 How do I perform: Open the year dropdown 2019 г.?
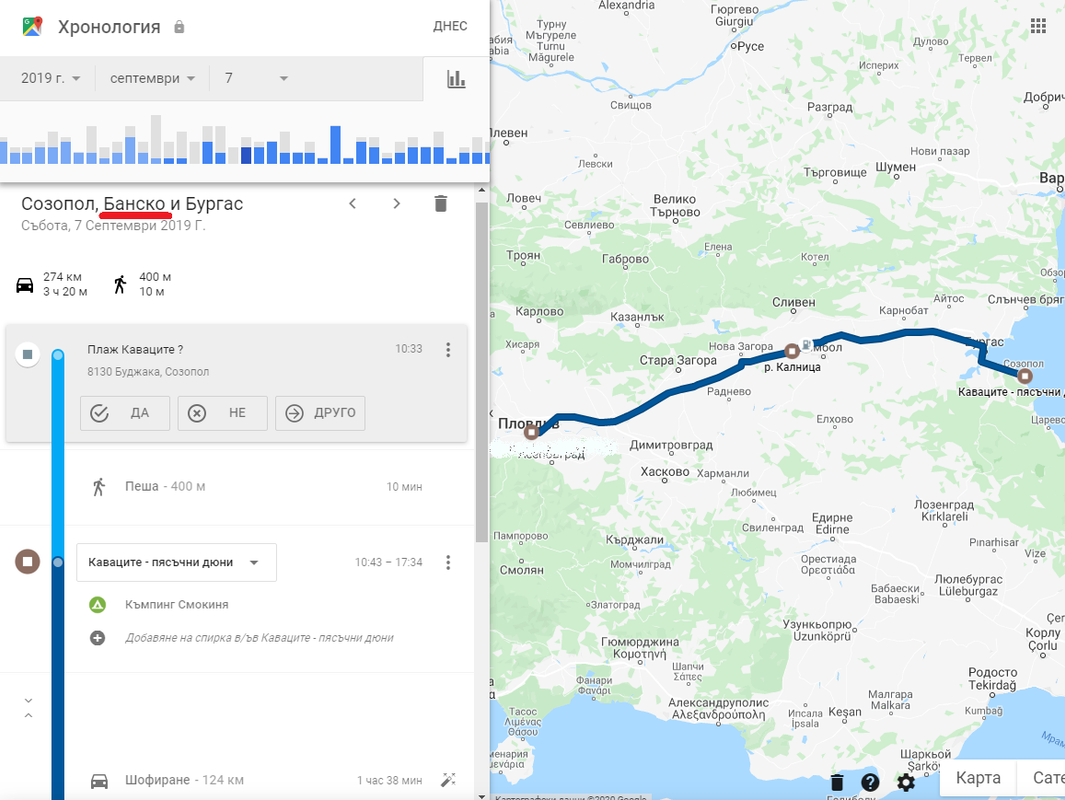click(50, 78)
